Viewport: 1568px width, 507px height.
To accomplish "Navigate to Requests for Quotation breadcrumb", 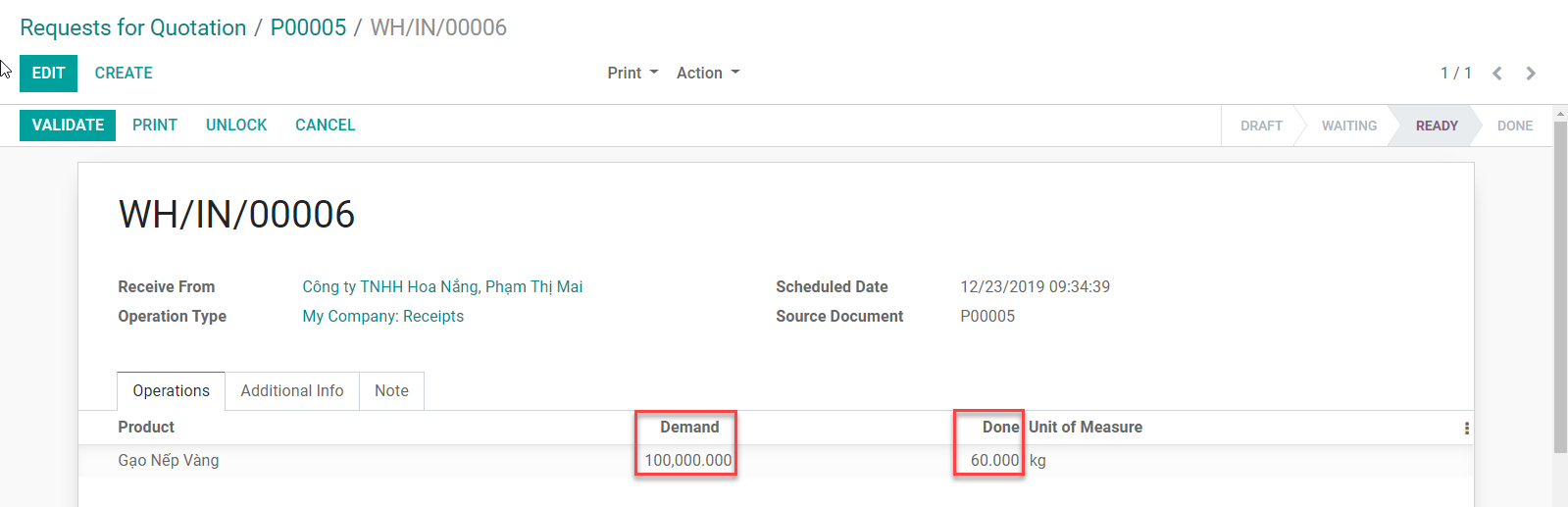I will 133,27.
